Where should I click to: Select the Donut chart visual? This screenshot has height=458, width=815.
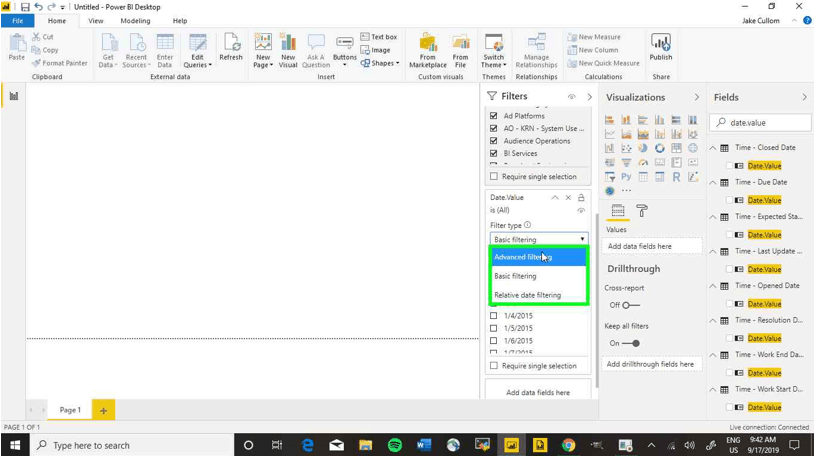click(x=660, y=148)
